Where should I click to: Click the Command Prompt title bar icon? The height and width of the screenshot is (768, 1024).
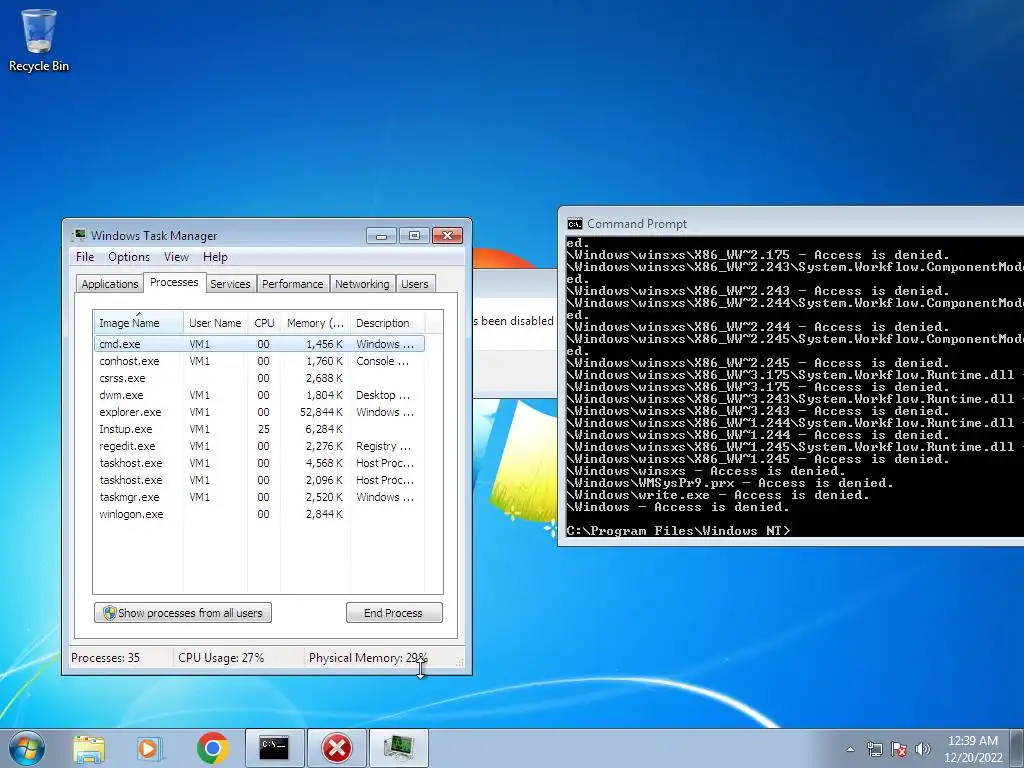pos(575,224)
